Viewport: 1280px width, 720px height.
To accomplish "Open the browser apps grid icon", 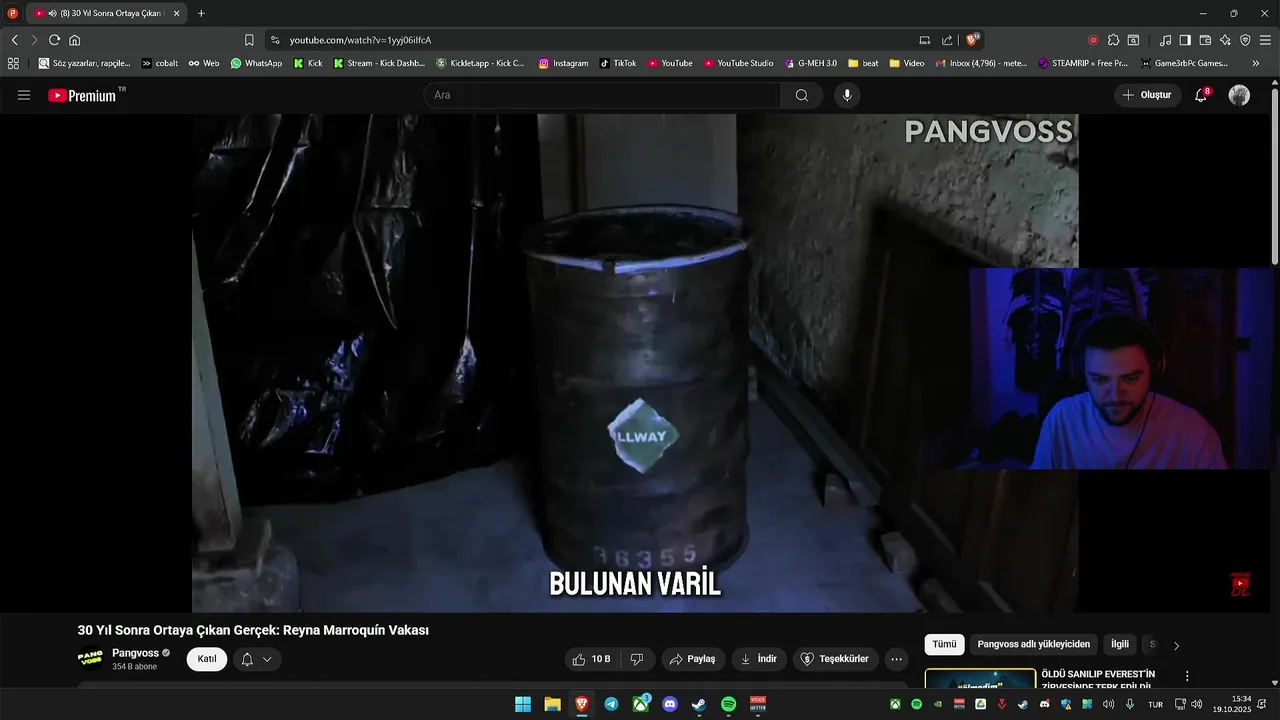I will [x=14, y=63].
